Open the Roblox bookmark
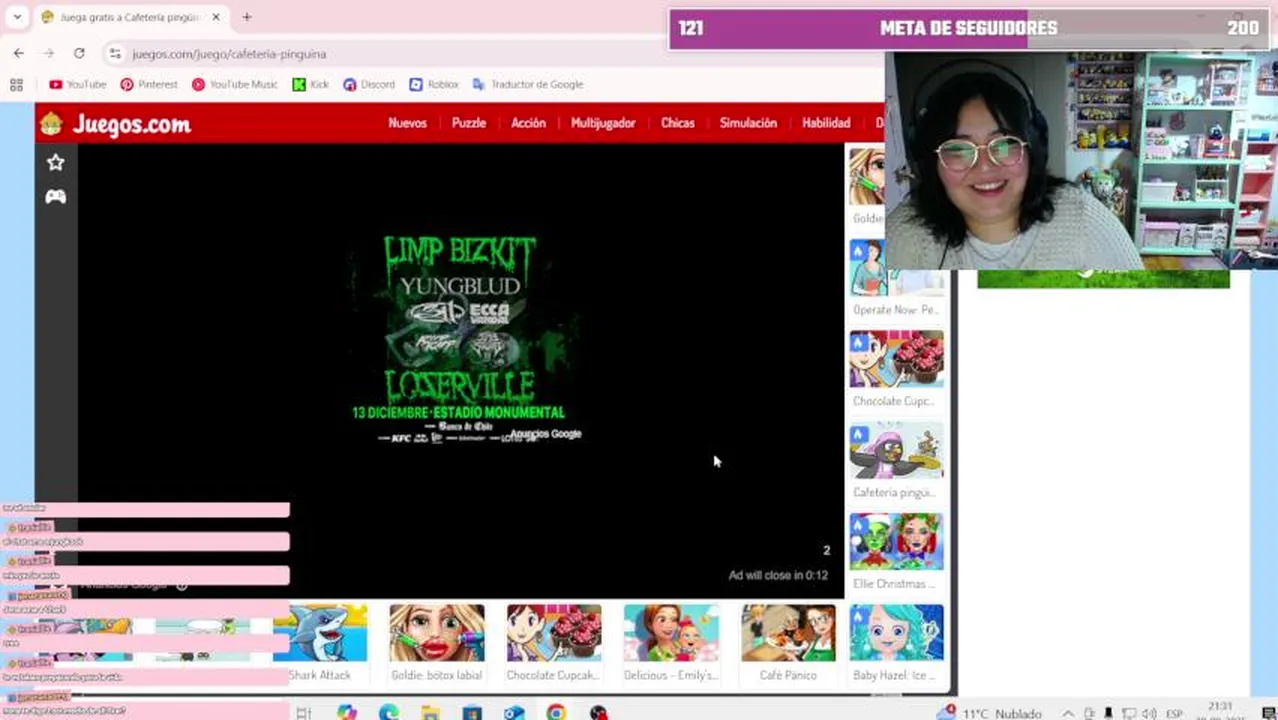The width and height of the screenshot is (1278, 720). click(433, 85)
